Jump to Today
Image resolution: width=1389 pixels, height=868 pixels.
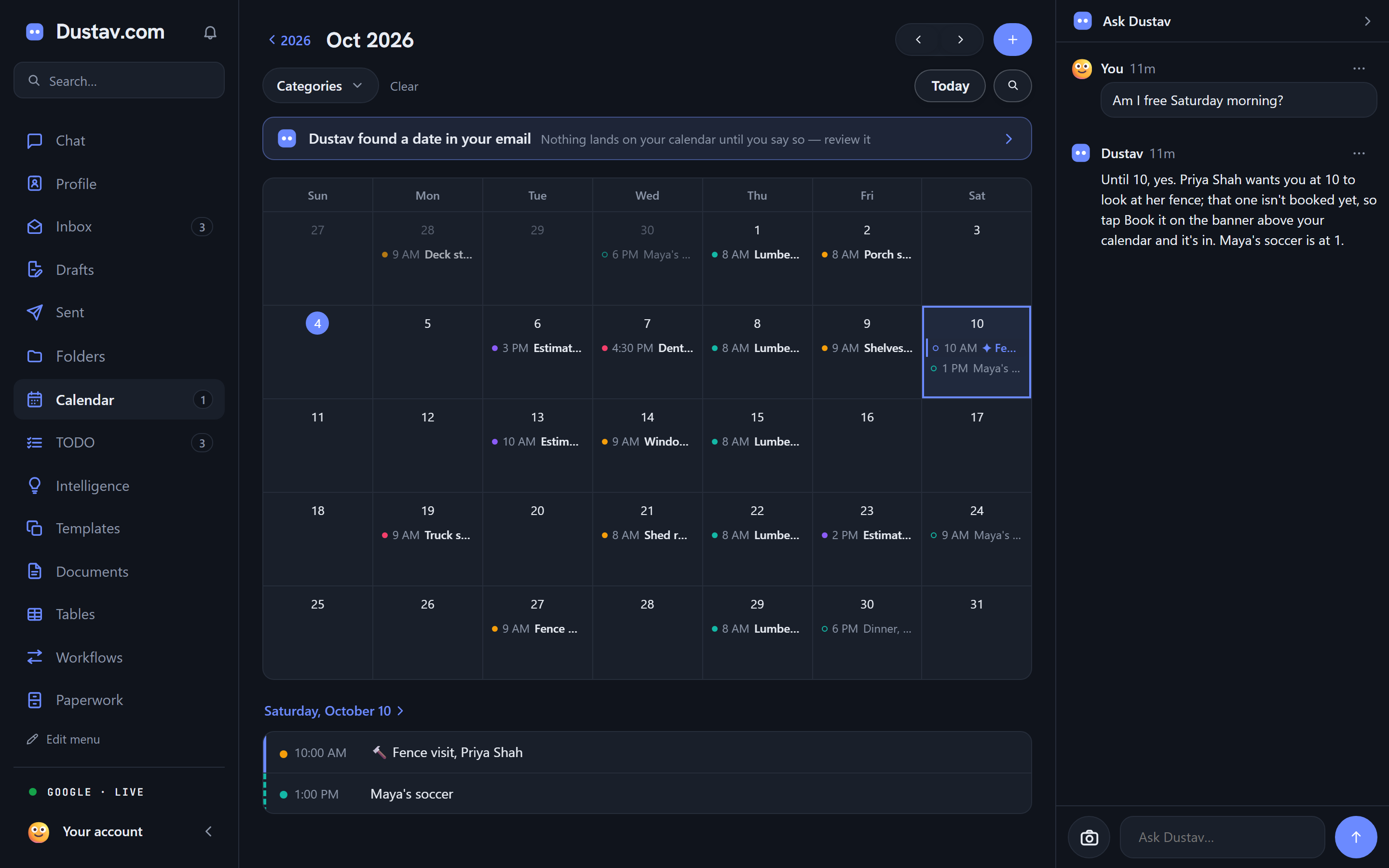point(950,86)
